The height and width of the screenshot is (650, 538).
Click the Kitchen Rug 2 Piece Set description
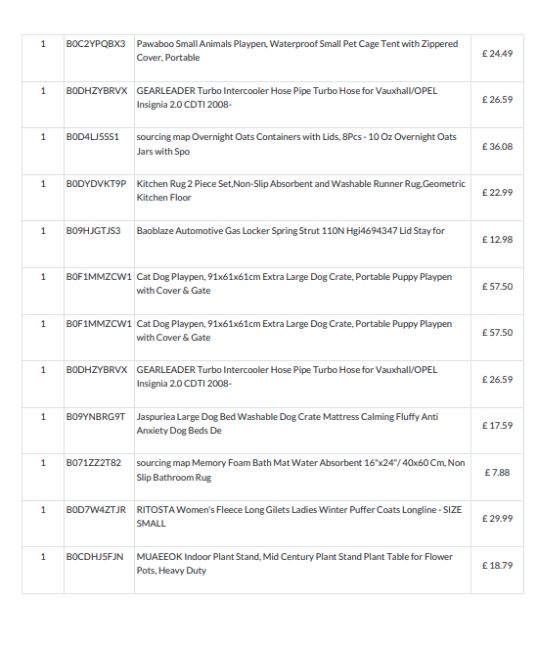click(x=301, y=190)
